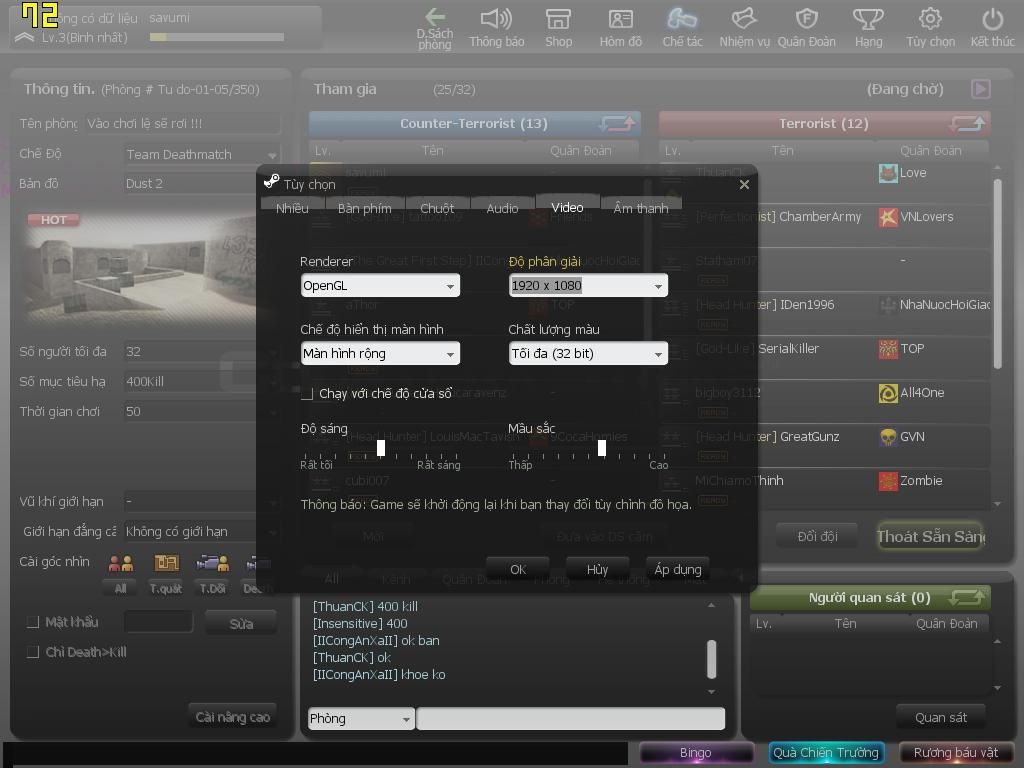Click the Quan sát button
Image resolution: width=1024 pixels, height=768 pixels.
(x=940, y=717)
